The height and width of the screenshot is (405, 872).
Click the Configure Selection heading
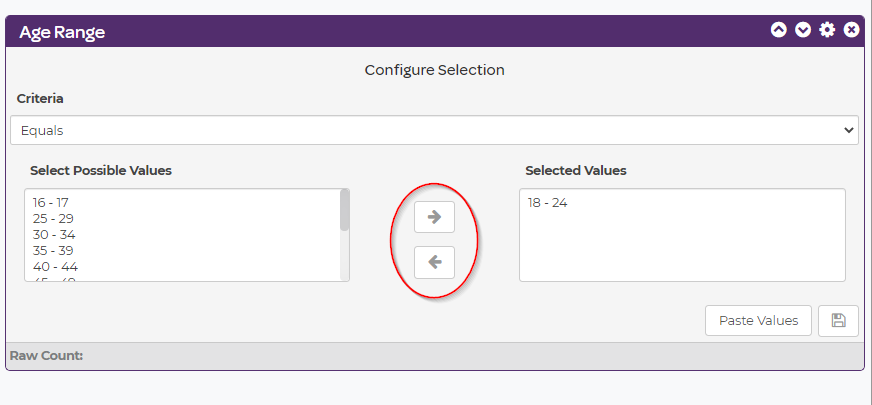(434, 70)
